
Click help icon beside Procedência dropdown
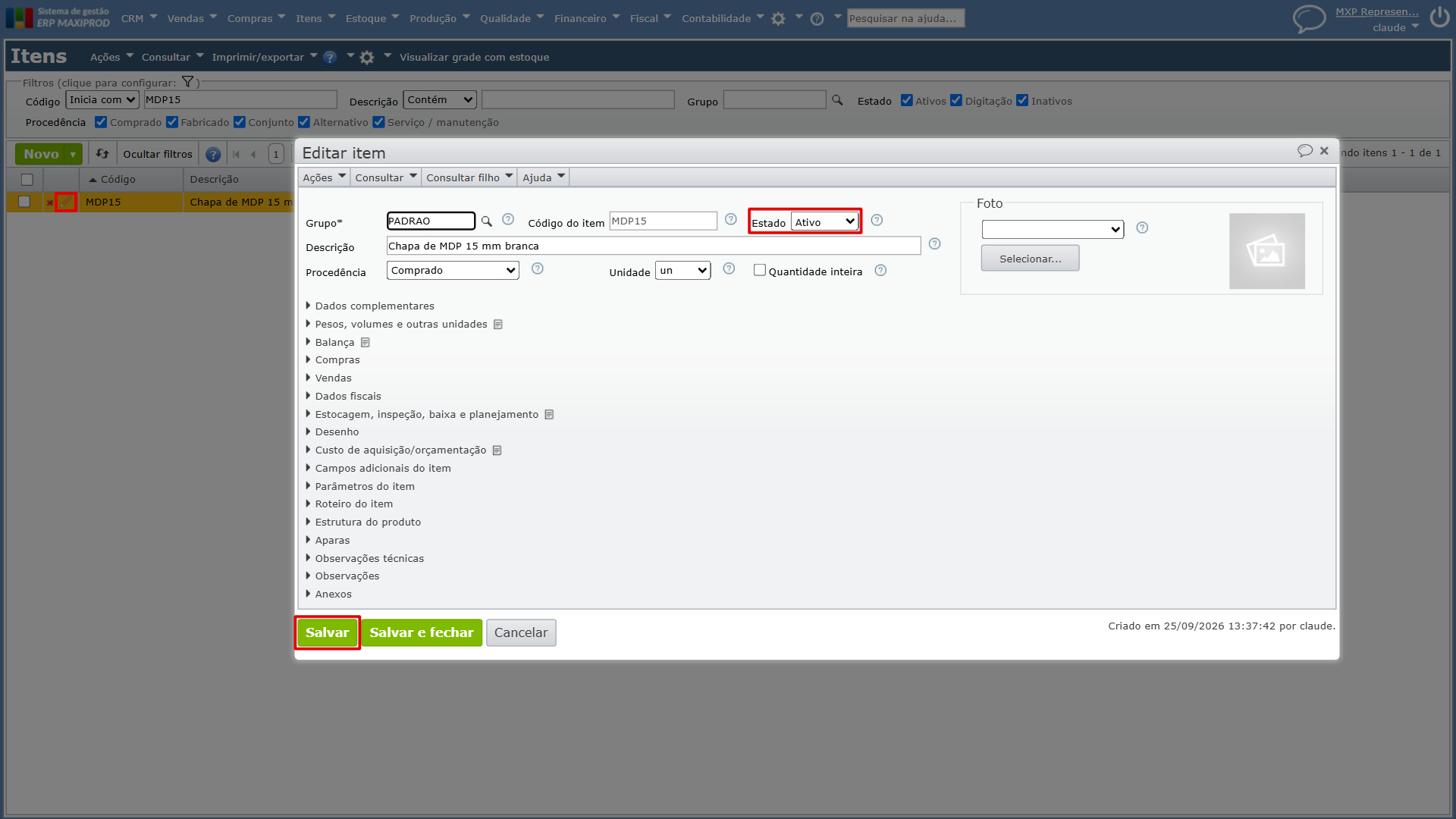click(538, 268)
